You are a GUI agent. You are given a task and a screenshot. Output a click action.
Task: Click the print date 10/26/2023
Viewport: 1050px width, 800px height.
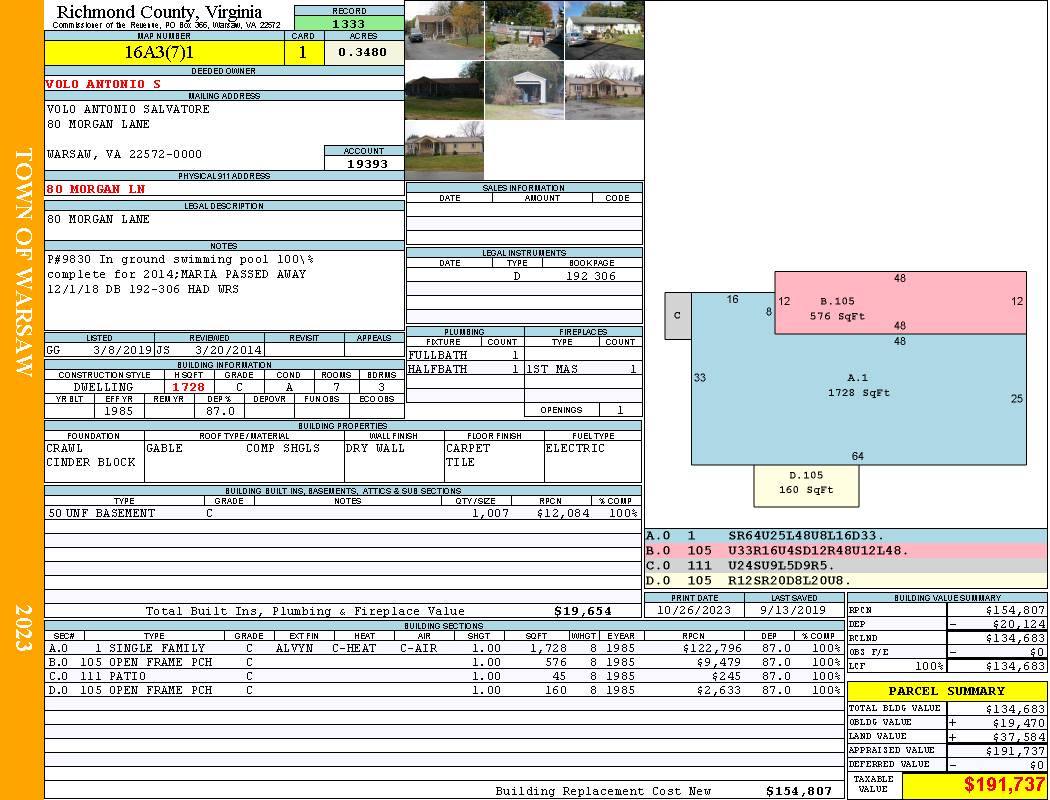click(x=694, y=610)
